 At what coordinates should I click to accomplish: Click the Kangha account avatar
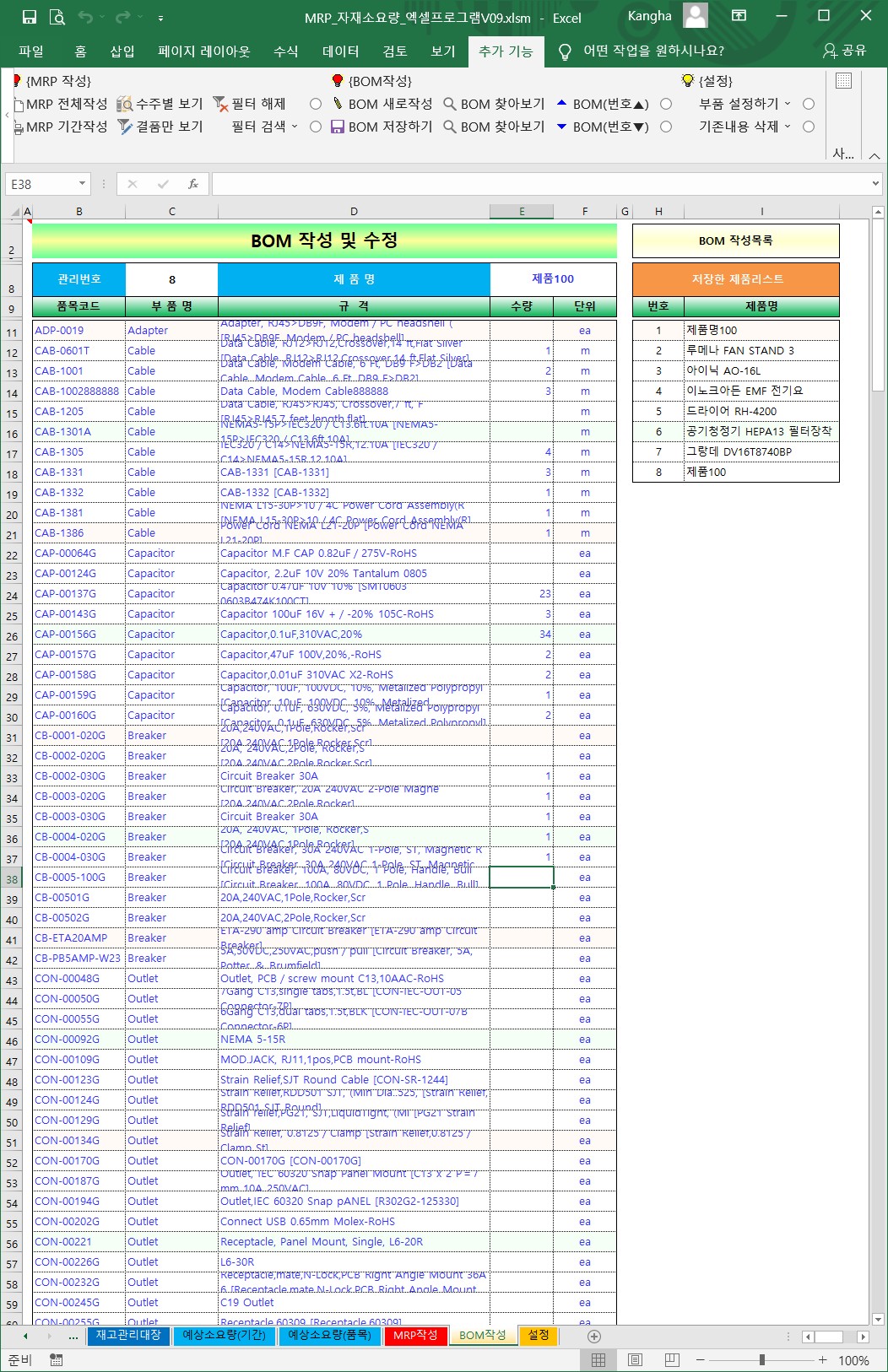696,16
